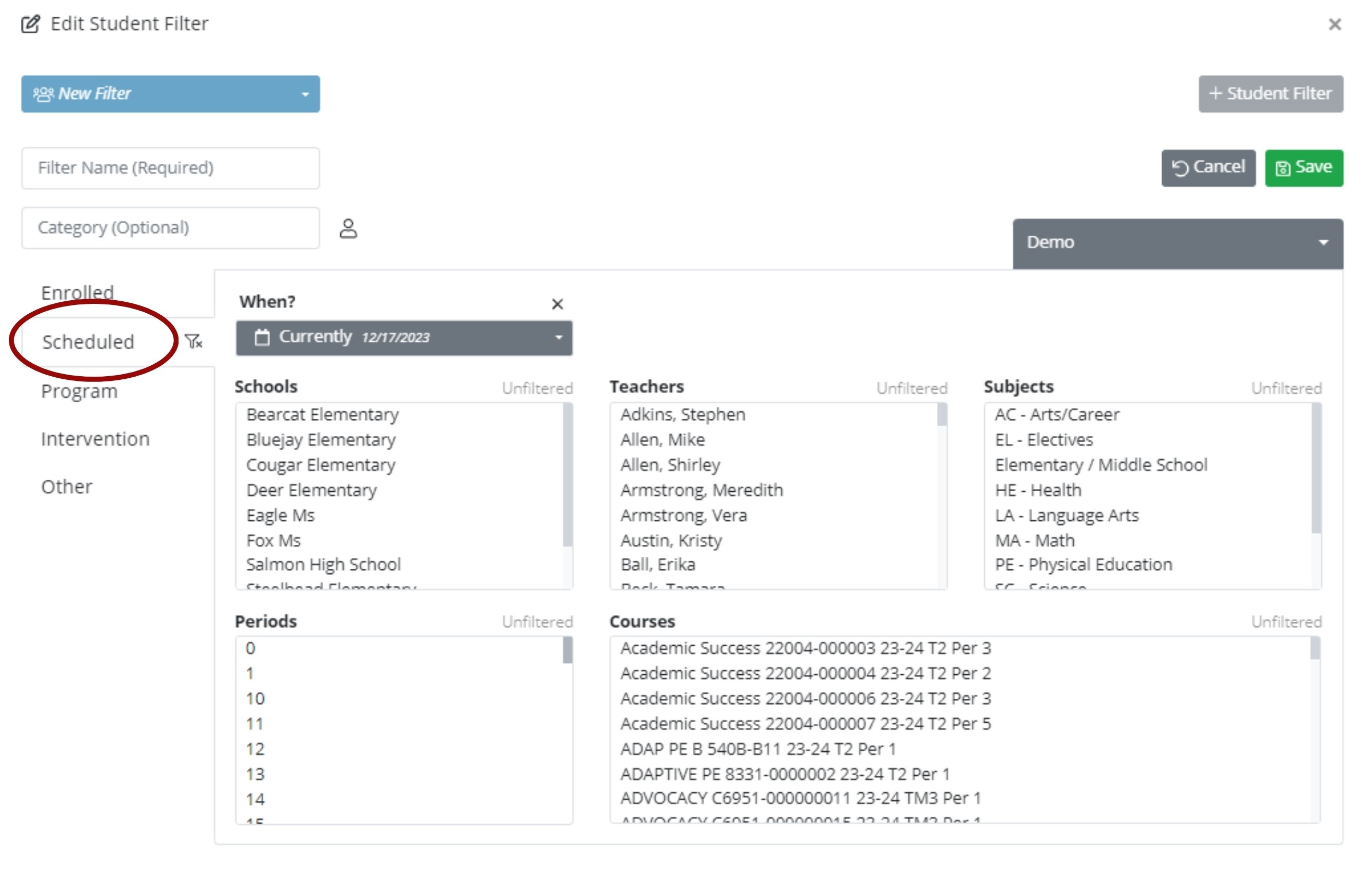Click the Cancel button

tap(1208, 168)
